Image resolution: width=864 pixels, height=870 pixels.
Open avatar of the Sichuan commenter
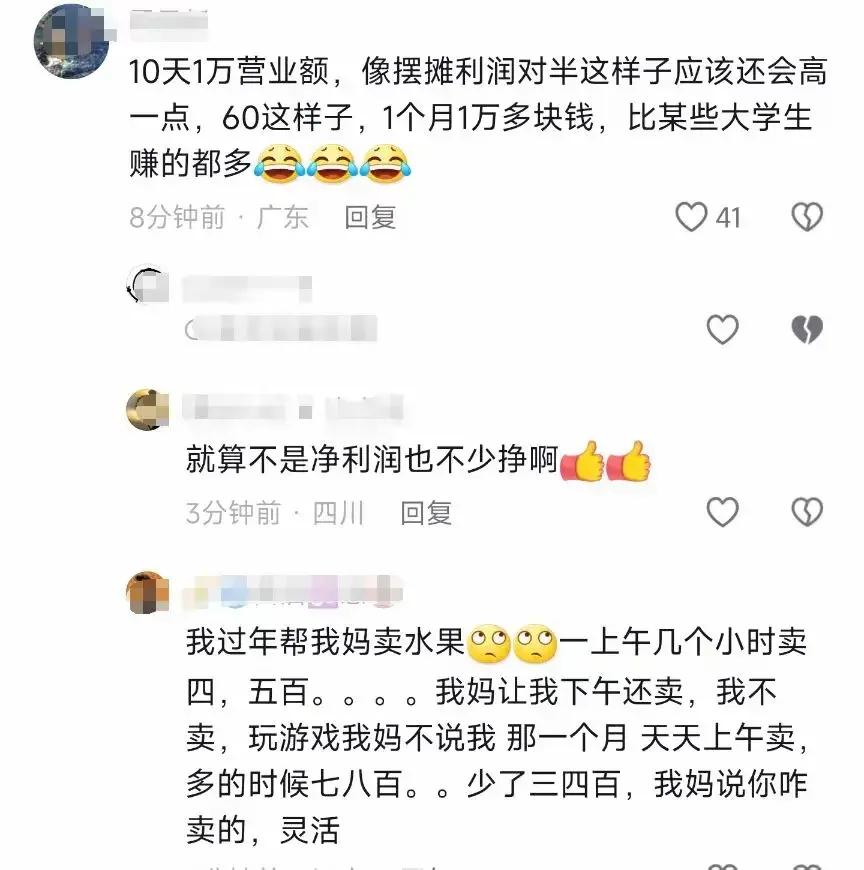click(x=148, y=410)
